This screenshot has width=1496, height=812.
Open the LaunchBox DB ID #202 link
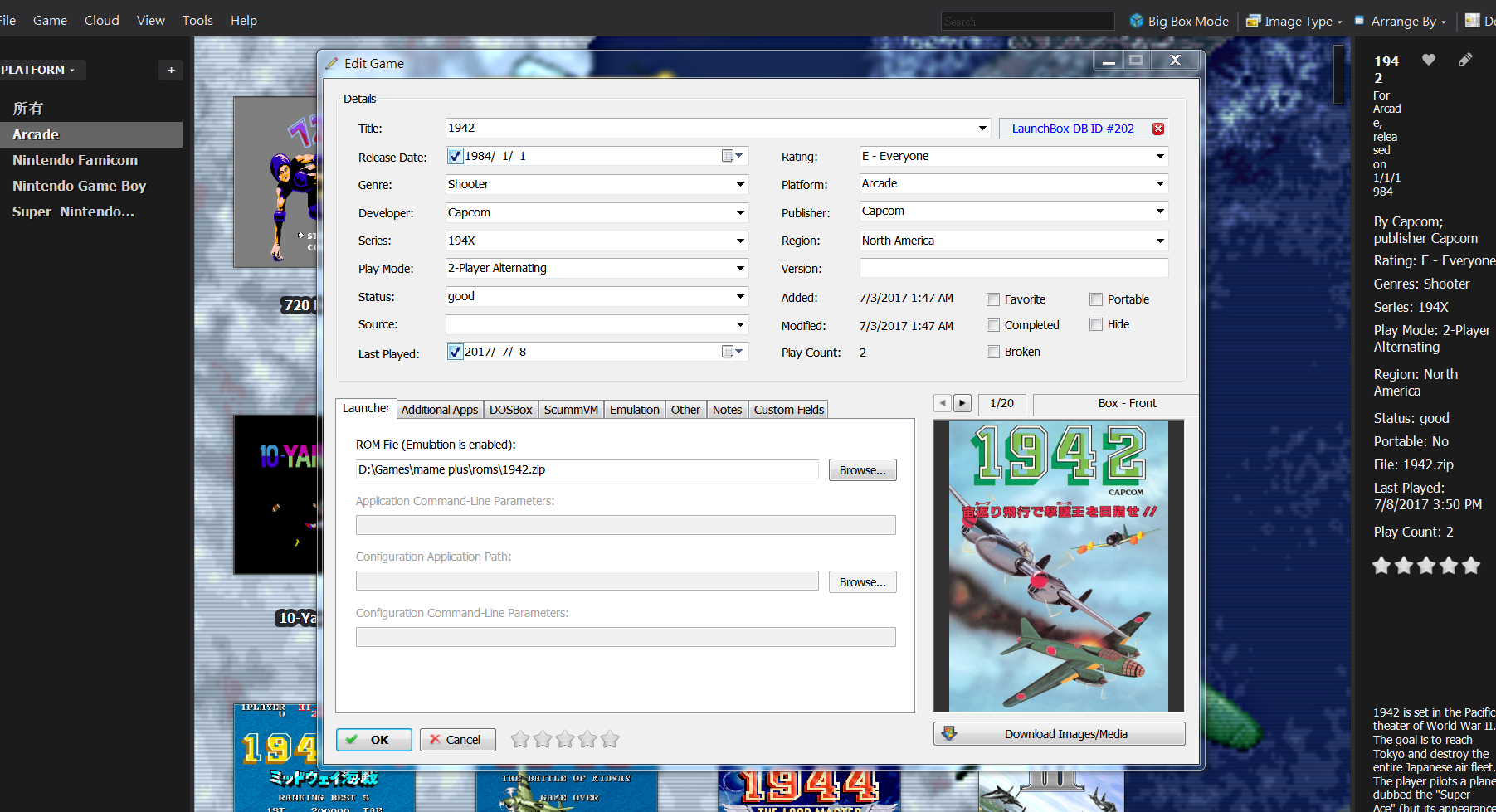point(1072,129)
